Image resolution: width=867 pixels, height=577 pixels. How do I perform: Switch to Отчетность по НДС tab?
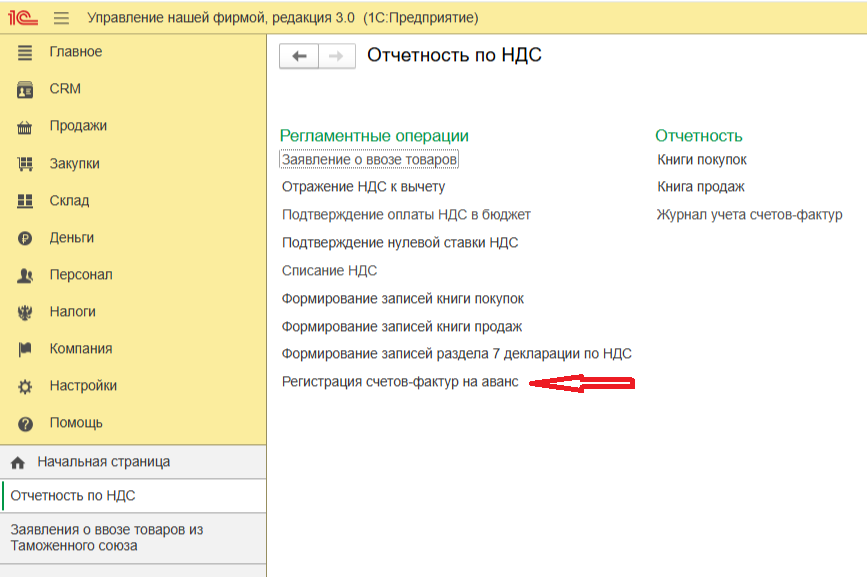coord(133,496)
